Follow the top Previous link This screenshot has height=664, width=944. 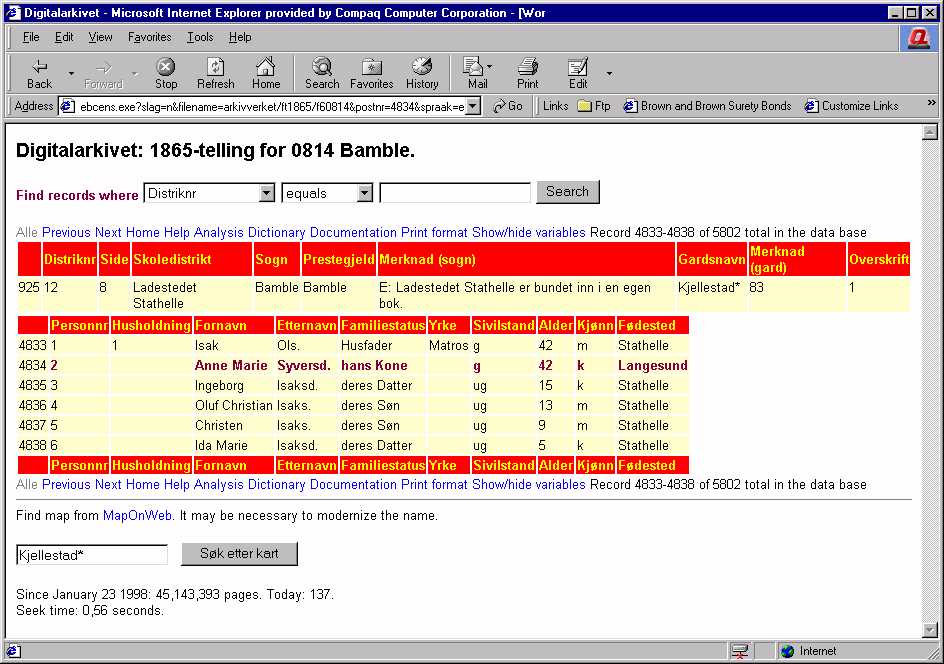point(66,232)
